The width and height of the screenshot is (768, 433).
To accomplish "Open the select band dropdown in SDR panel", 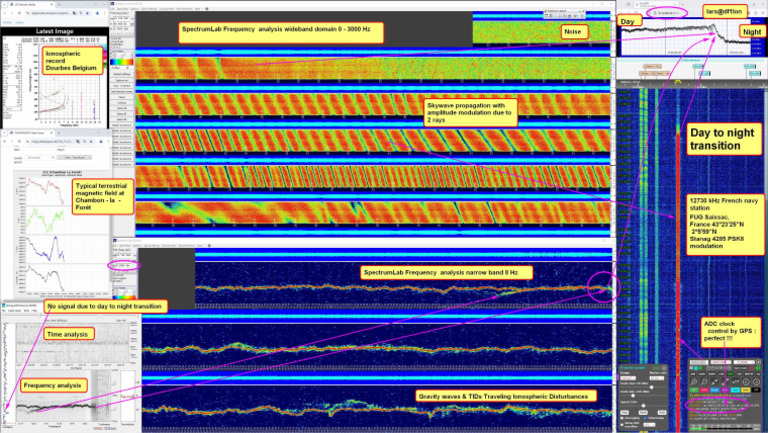I will 720,362.
